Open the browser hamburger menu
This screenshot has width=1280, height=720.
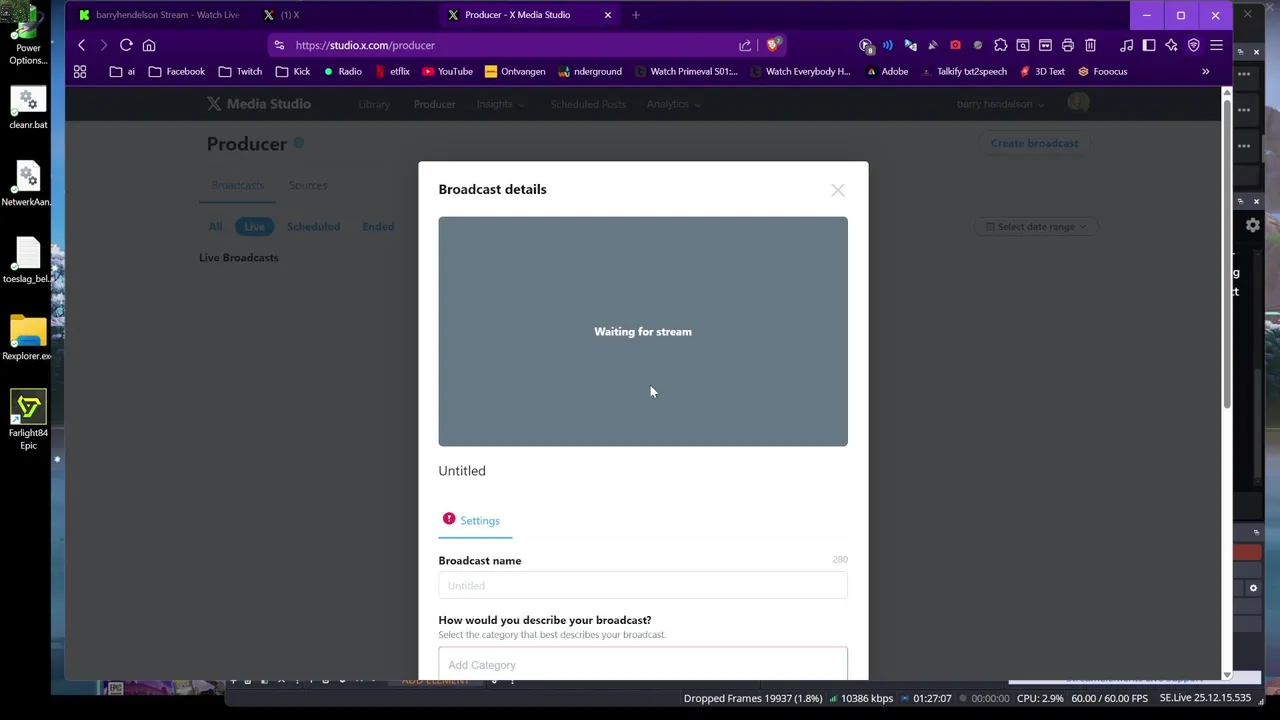coord(1216,45)
